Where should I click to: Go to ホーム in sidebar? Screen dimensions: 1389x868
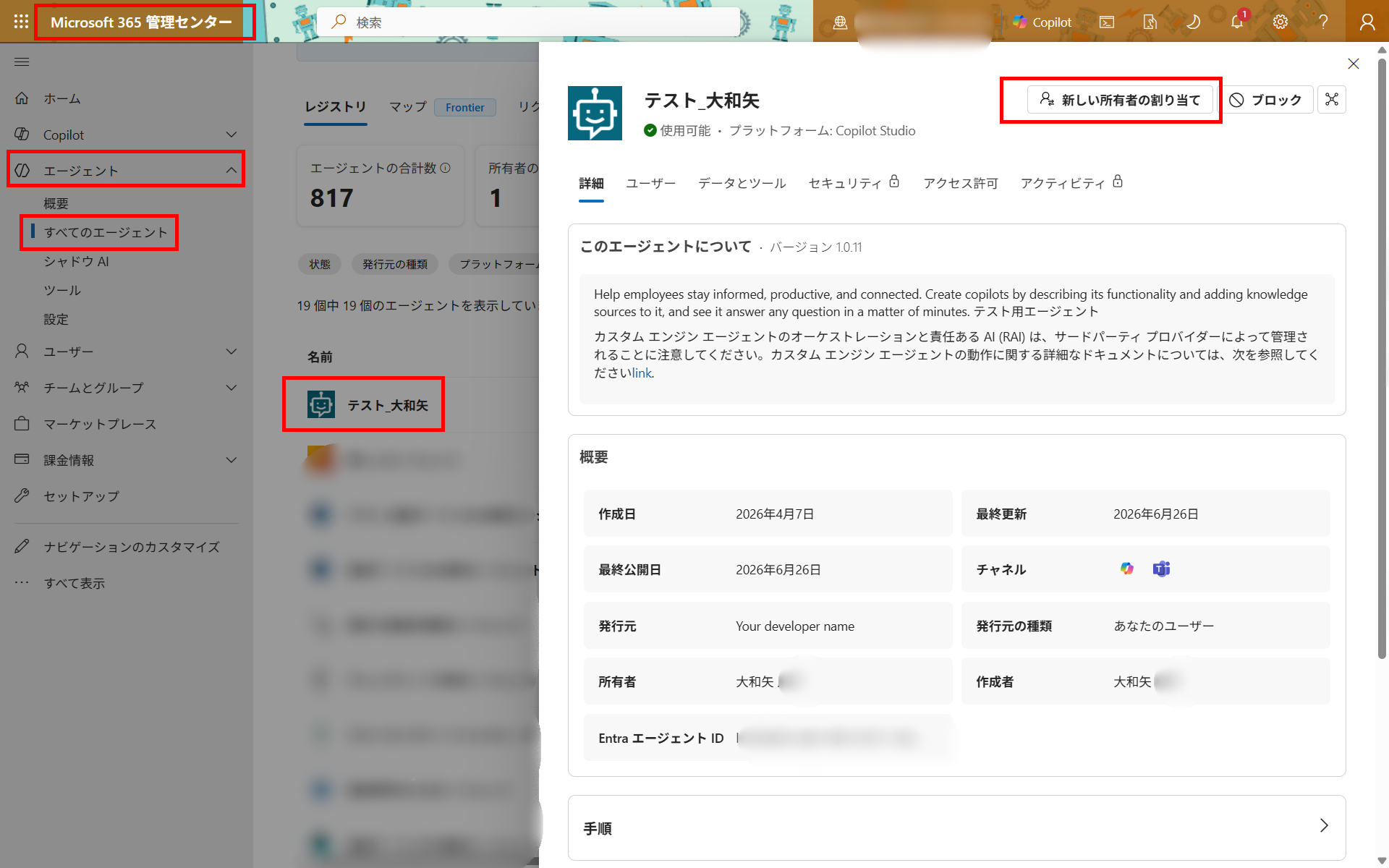click(x=61, y=98)
